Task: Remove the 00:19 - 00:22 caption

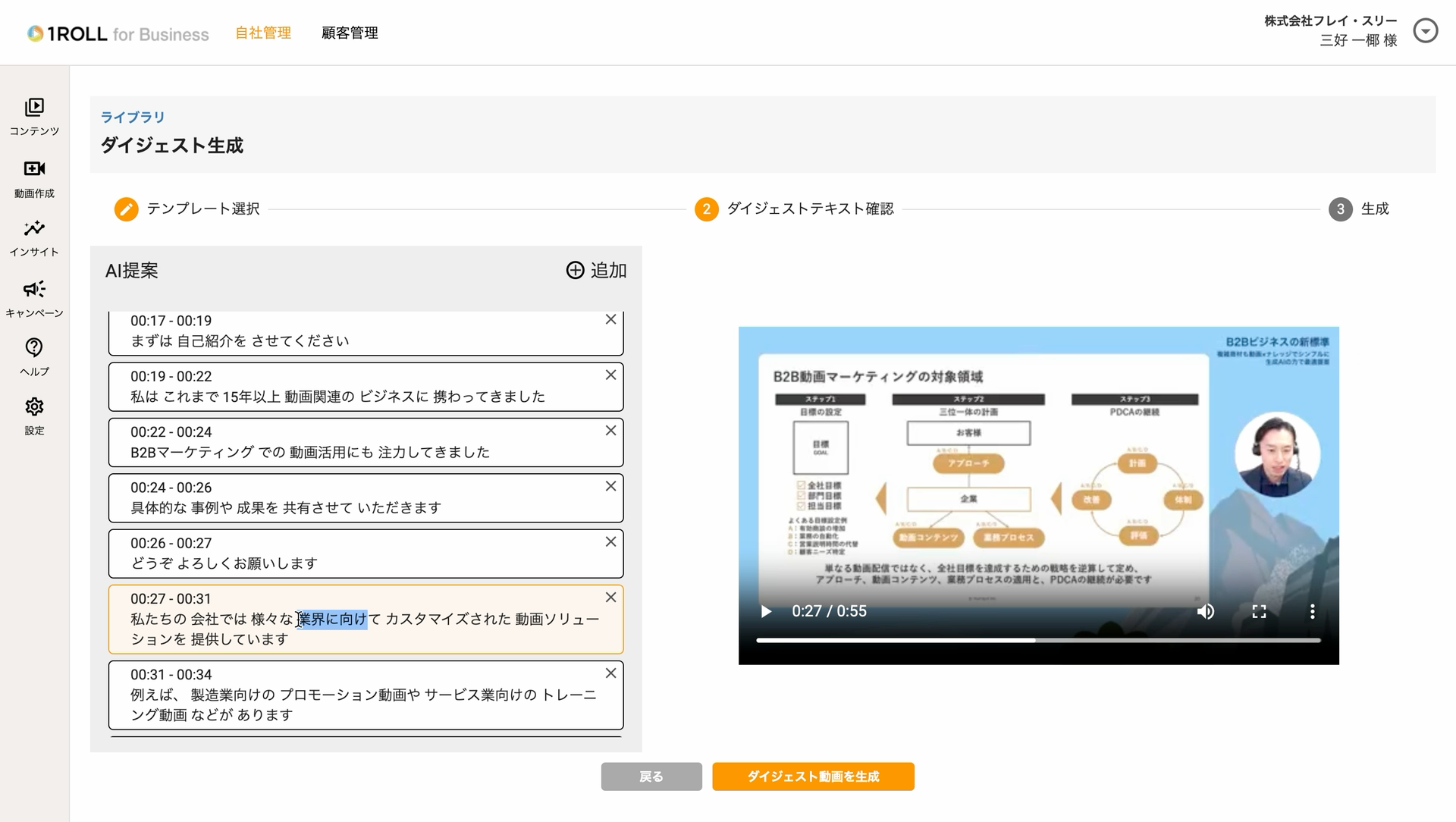Action: (610, 375)
